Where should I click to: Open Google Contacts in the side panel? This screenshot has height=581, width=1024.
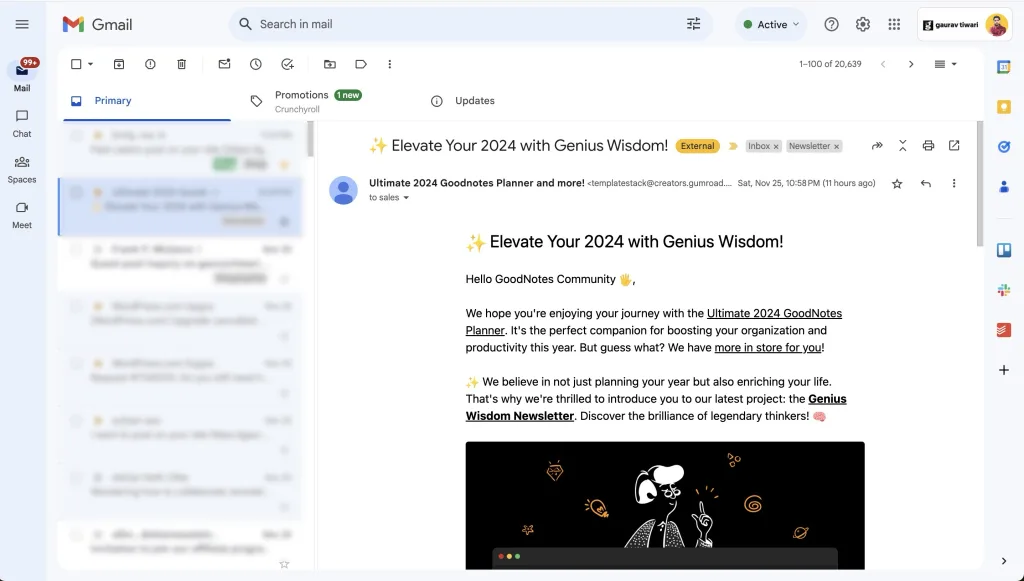[1004, 185]
